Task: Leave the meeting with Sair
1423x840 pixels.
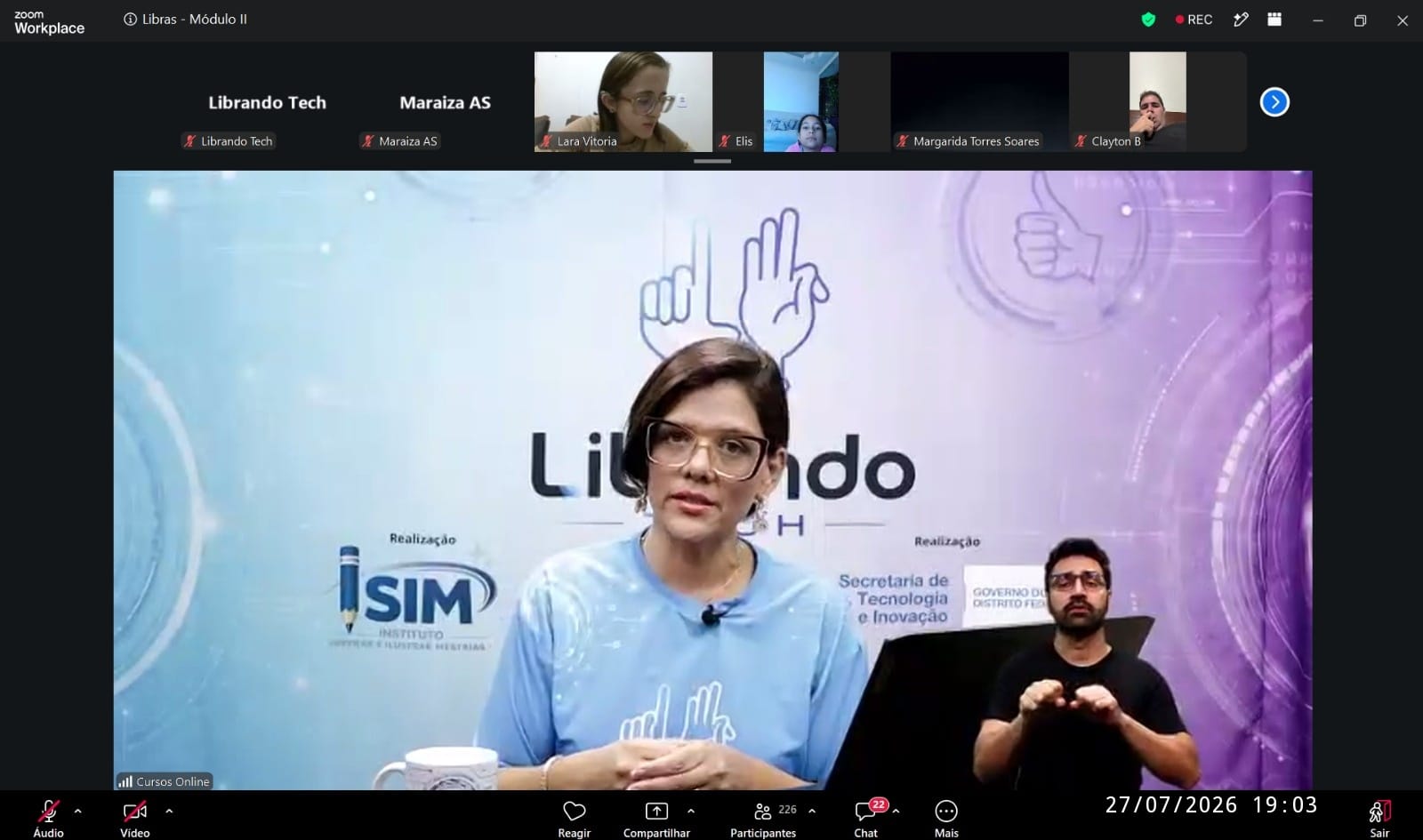Action: pyautogui.click(x=1379, y=818)
